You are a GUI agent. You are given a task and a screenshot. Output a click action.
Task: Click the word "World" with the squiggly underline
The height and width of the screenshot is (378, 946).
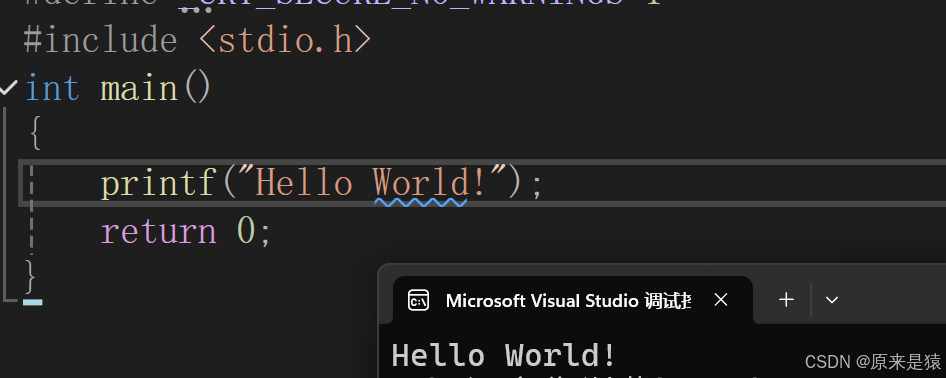(x=421, y=182)
